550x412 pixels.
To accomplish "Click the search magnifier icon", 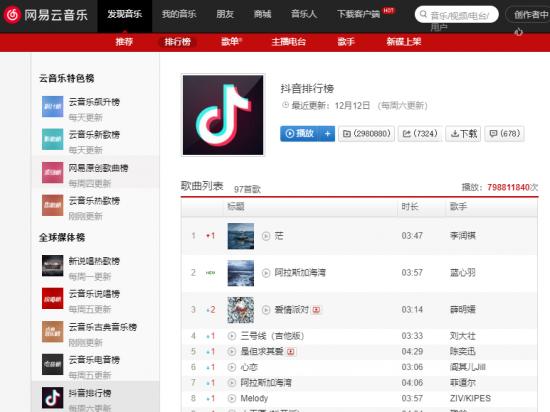I will 423,14.
